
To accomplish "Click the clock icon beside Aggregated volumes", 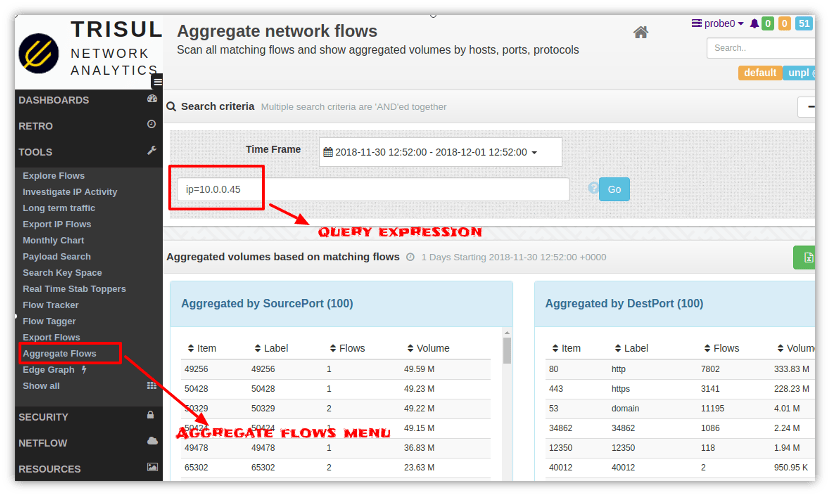I will click(x=410, y=257).
